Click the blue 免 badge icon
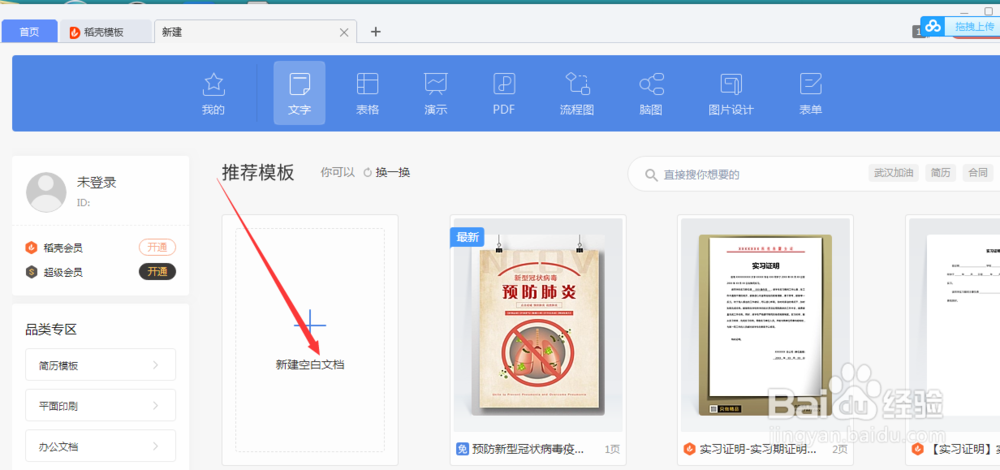 pos(462,449)
